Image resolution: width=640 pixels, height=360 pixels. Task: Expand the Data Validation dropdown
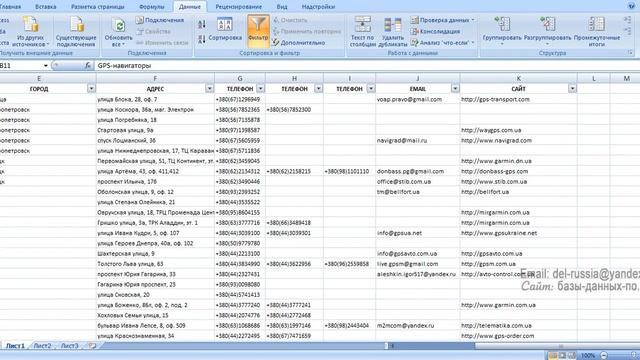[473, 20]
